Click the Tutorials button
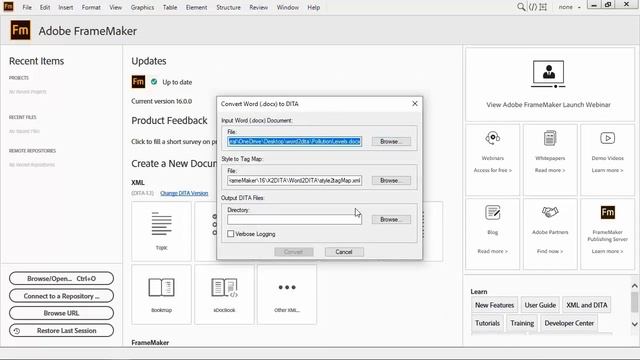 click(487, 323)
